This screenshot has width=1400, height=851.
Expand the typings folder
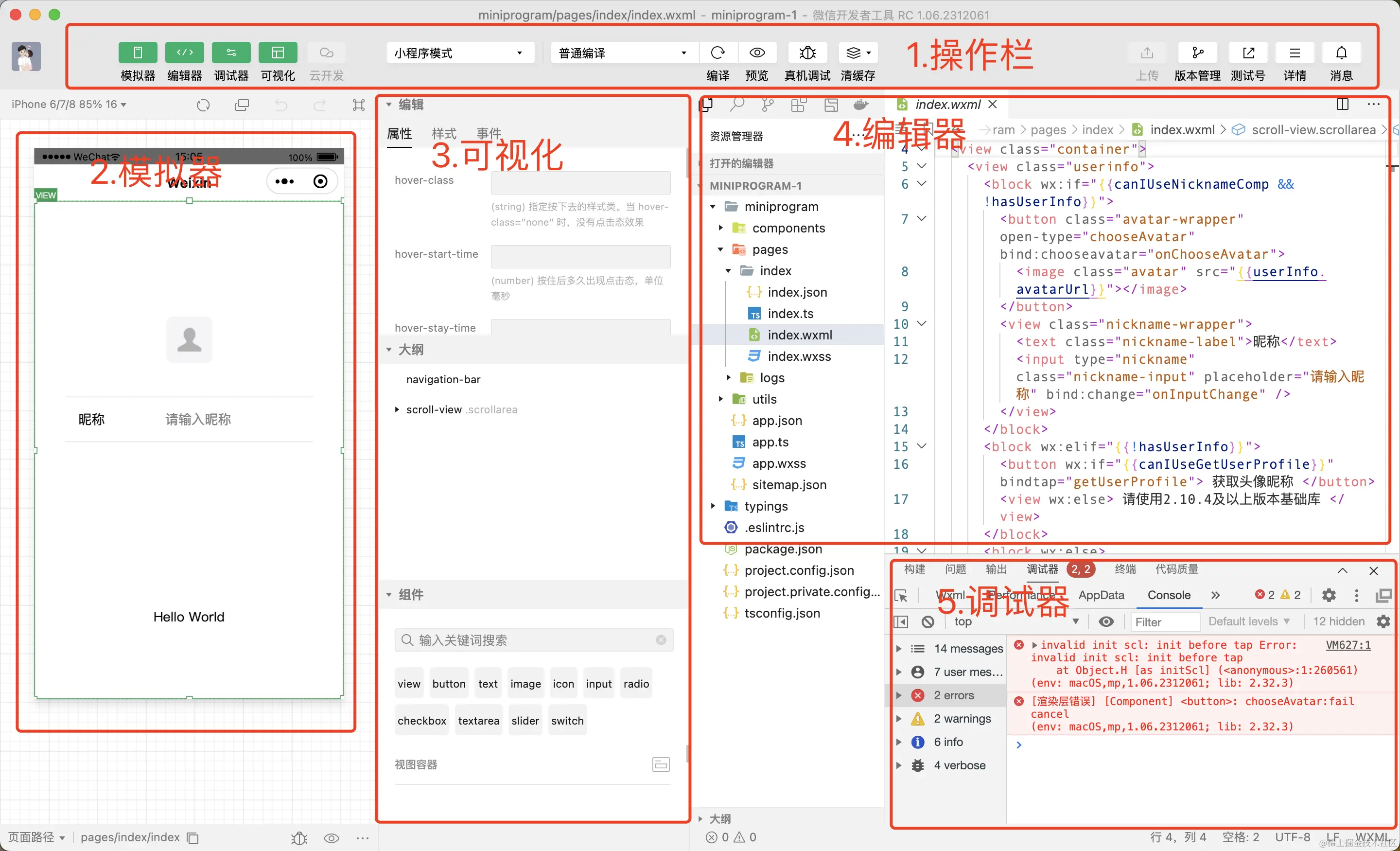[766, 506]
